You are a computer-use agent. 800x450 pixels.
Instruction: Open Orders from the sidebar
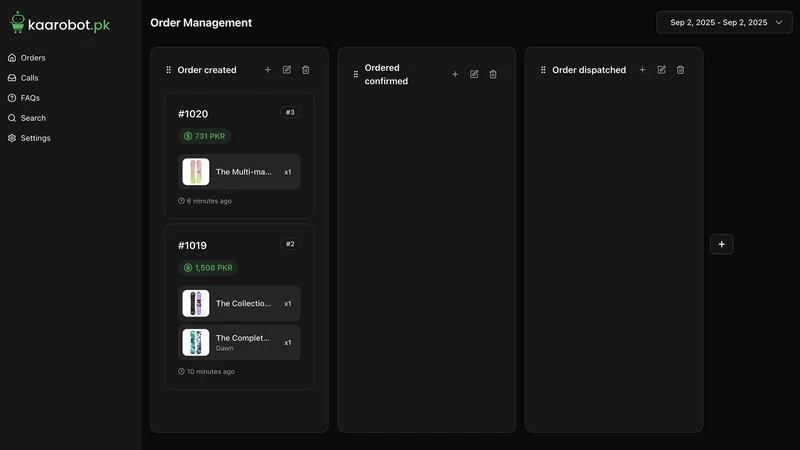click(x=27, y=58)
